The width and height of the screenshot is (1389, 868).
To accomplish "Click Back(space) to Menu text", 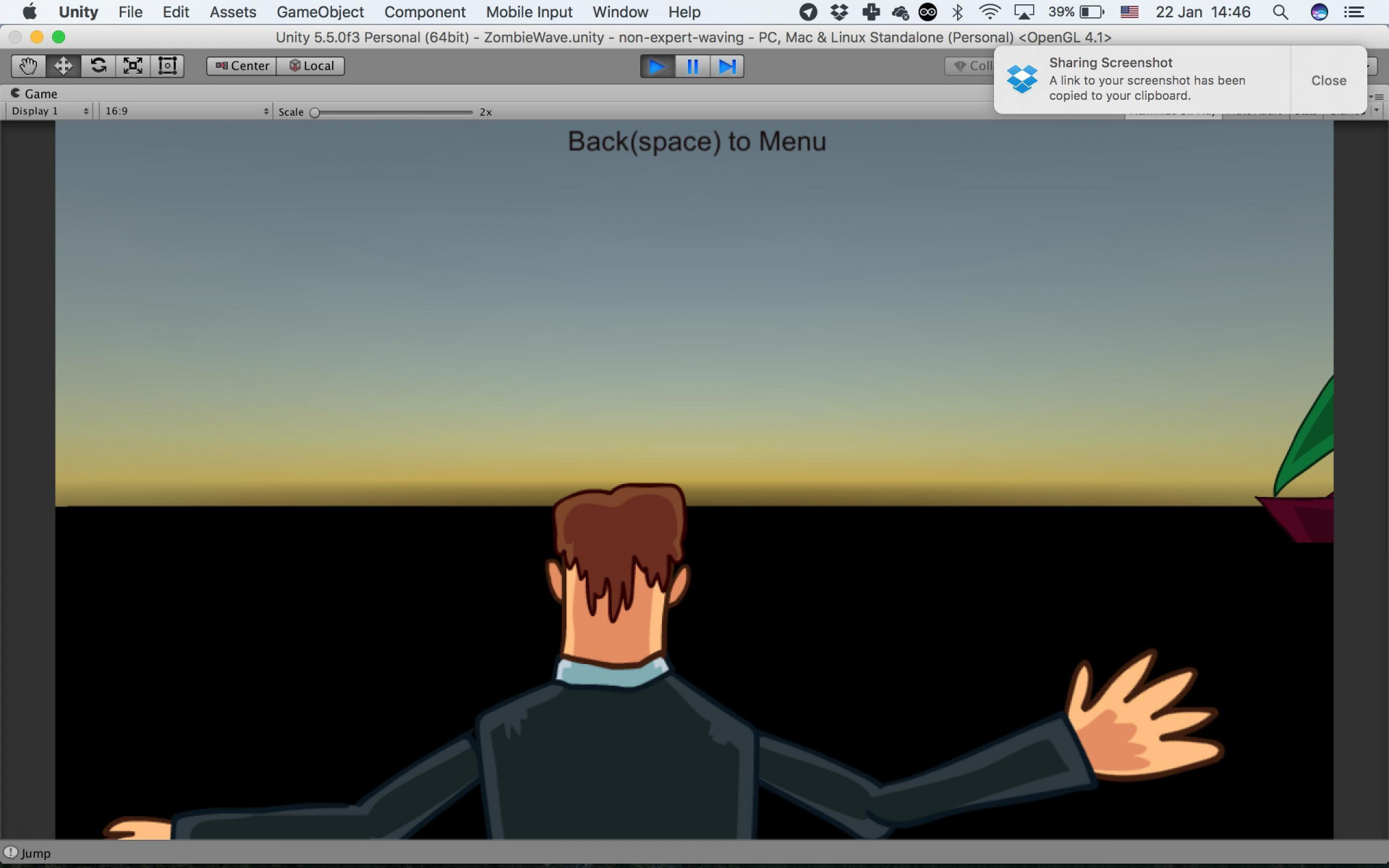I will tap(697, 142).
